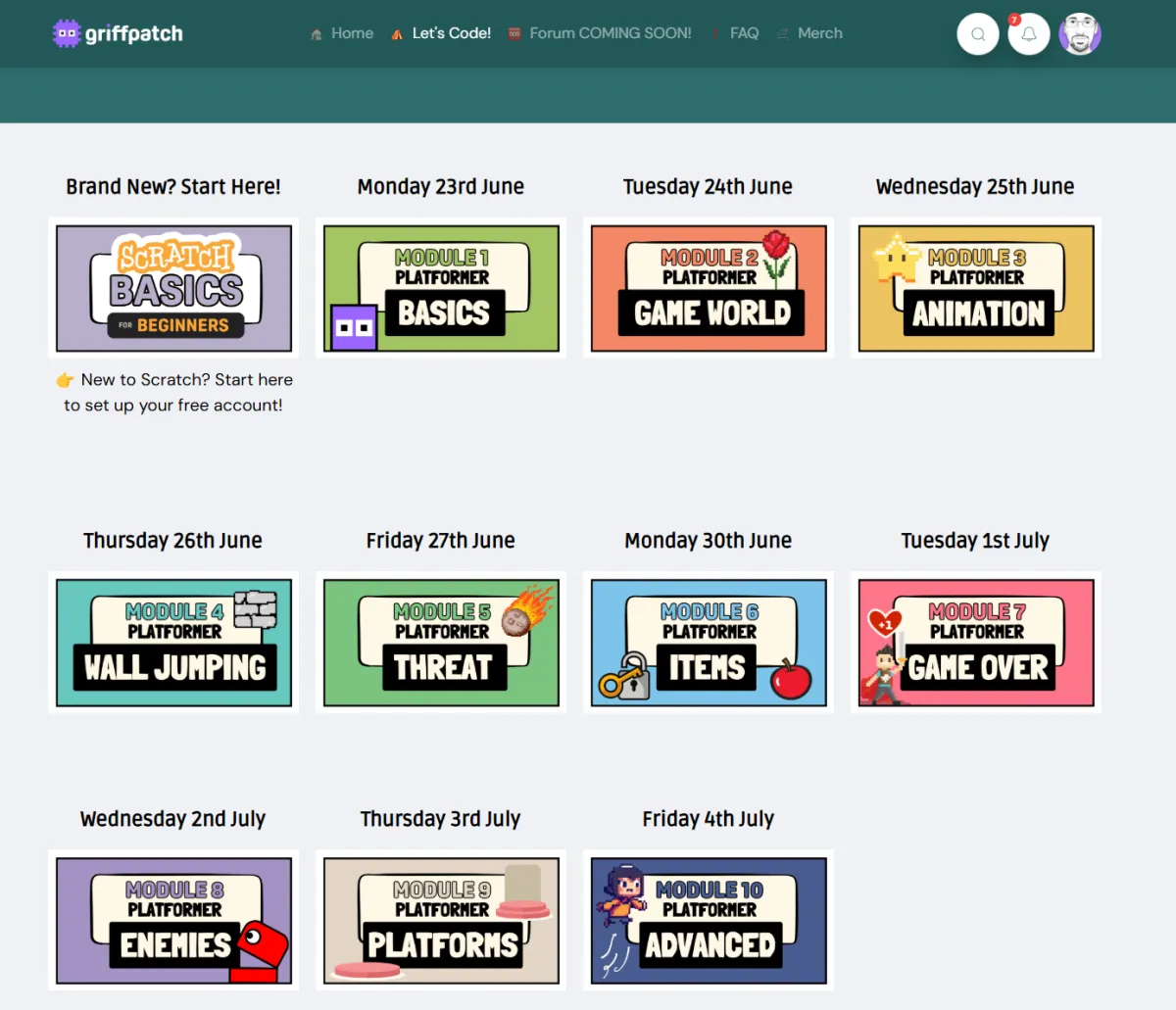The height and width of the screenshot is (1010, 1176).
Task: Click the 'Monday 23rd June' heading
Action: pos(441,186)
